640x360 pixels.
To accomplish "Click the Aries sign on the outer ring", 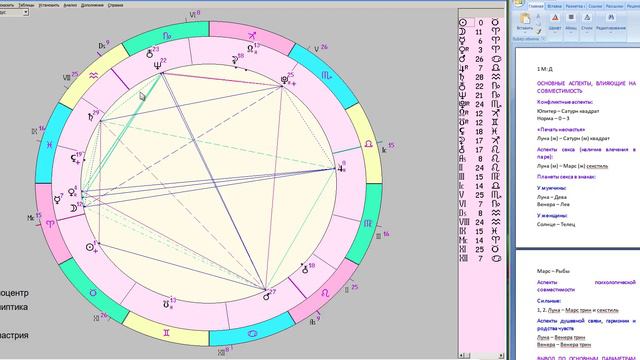I will 50,224.
